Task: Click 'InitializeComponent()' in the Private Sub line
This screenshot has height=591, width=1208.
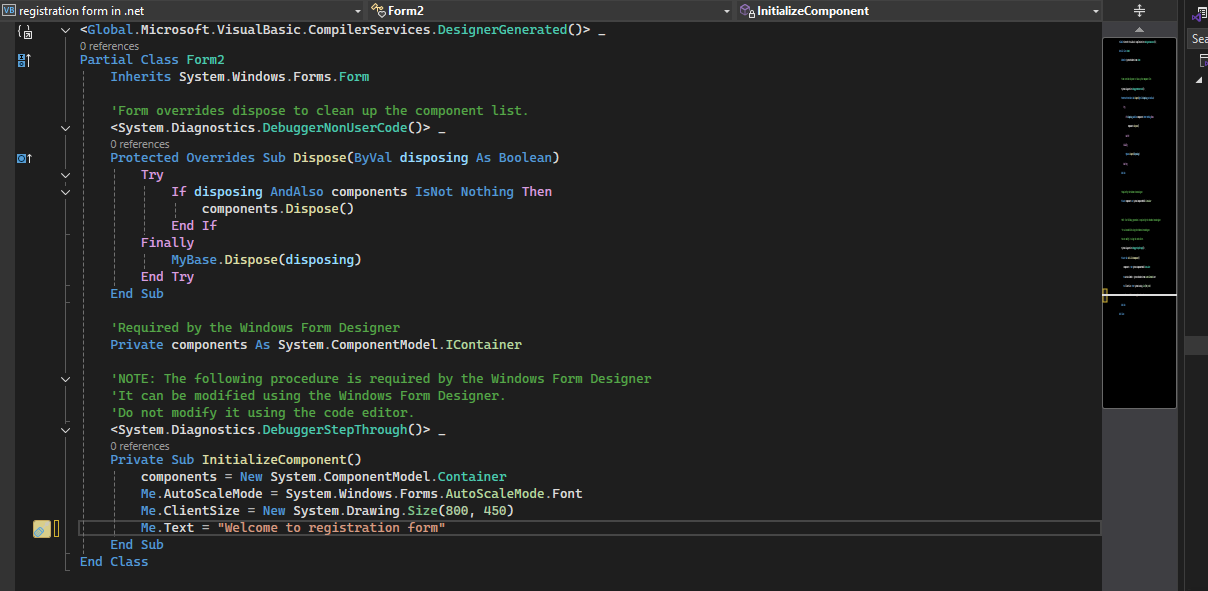Action: (282, 460)
